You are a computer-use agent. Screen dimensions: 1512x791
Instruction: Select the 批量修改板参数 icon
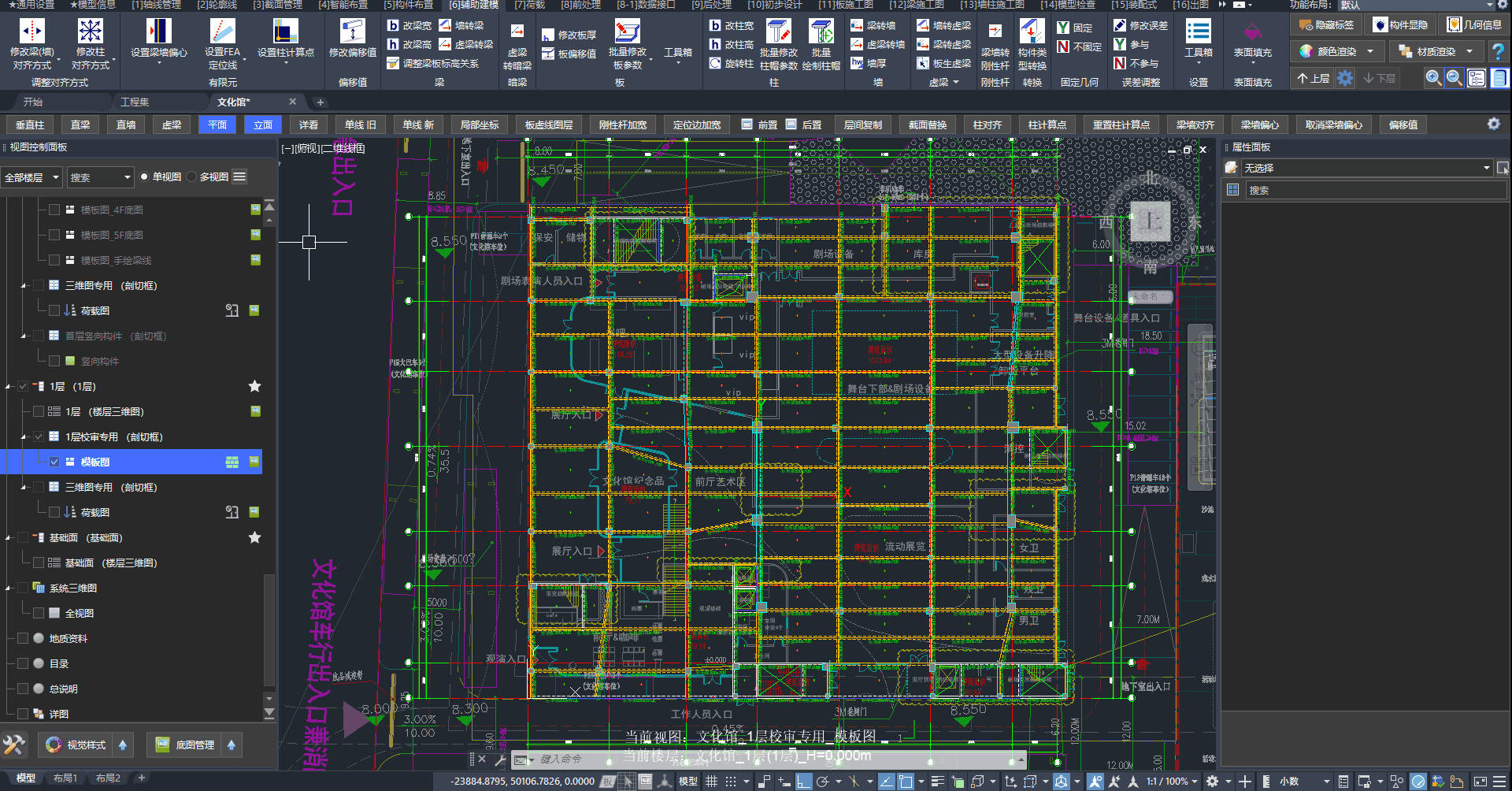627,32
